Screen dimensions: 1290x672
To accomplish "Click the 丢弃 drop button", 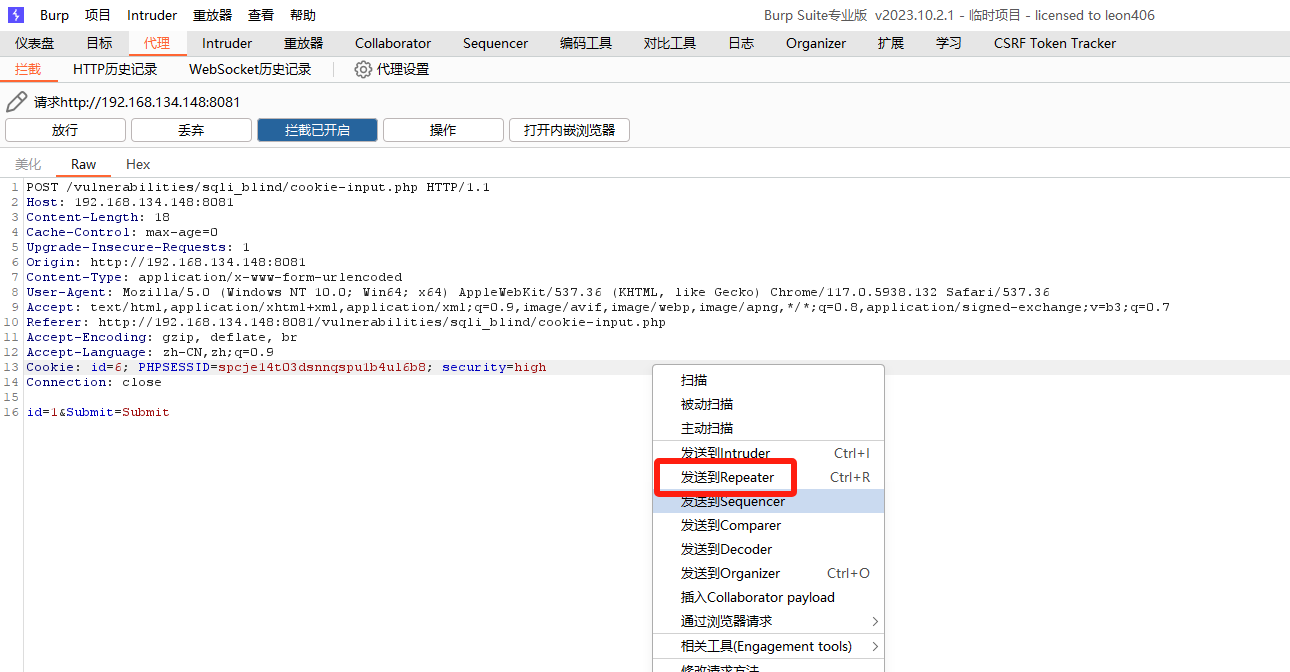I will click(x=191, y=130).
